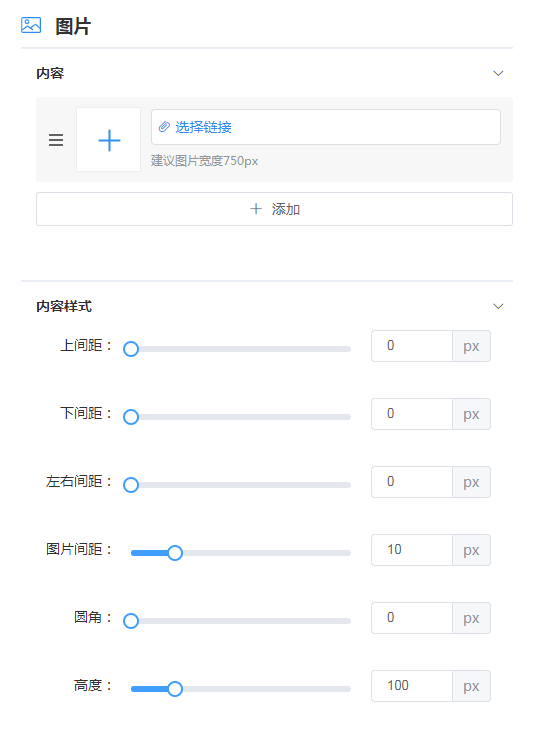Click the 添加 button
This screenshot has width=536, height=737.
tap(274, 209)
